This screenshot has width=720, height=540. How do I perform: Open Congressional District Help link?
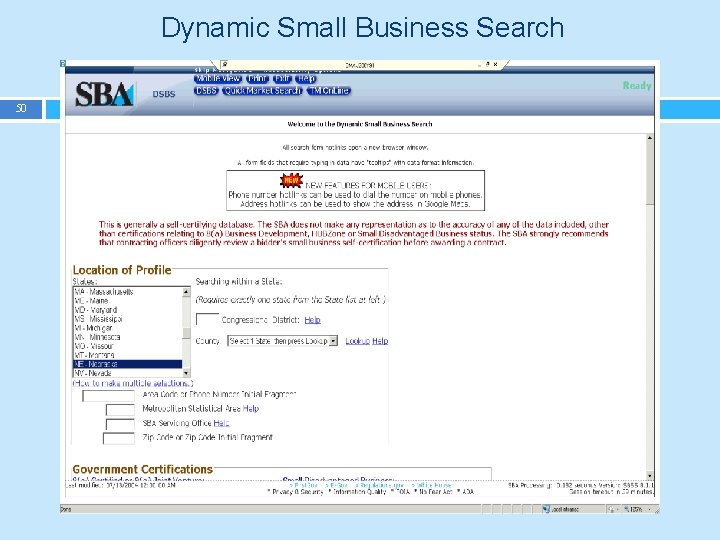[x=312, y=320]
